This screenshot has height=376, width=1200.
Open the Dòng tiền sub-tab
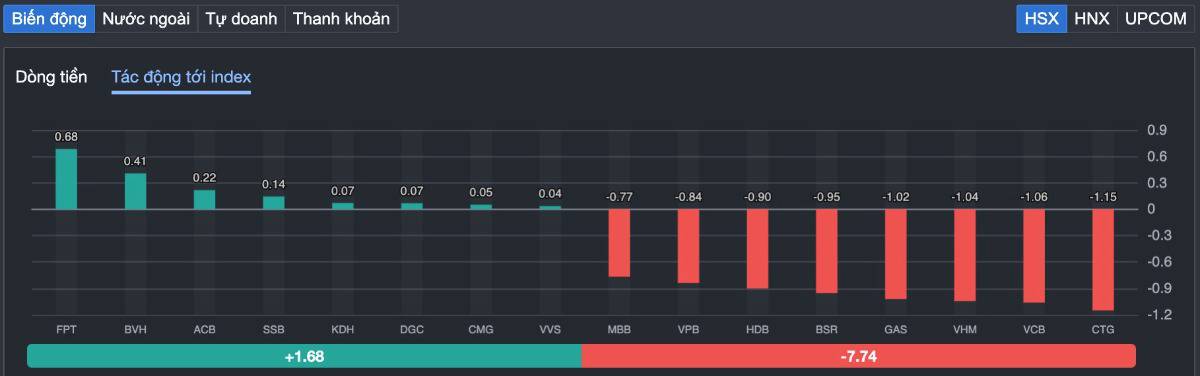[x=51, y=77]
